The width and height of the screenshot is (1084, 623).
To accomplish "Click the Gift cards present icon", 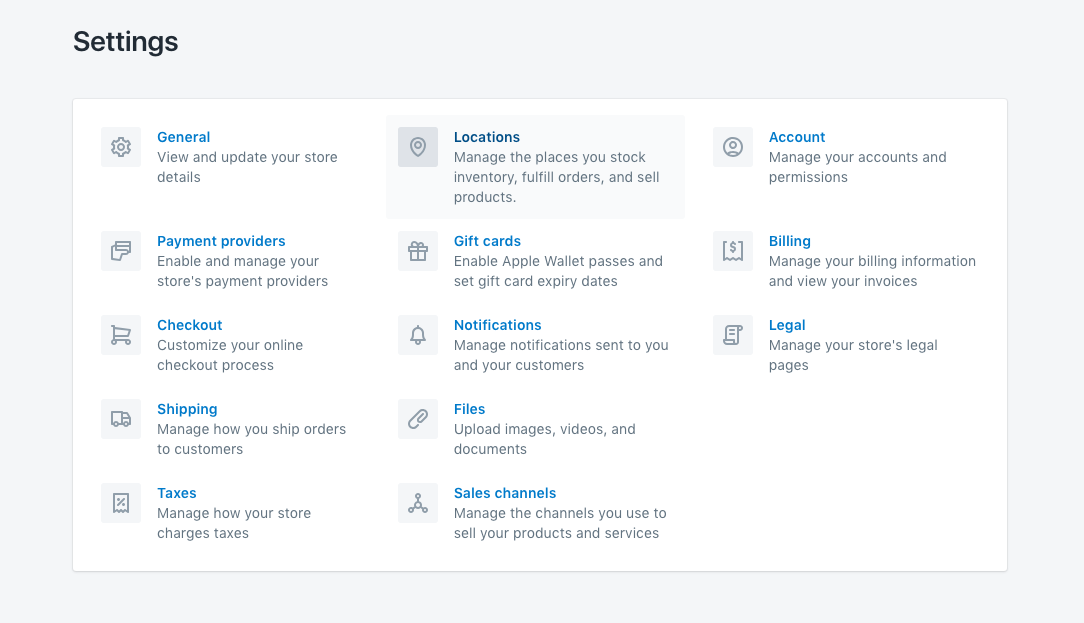I will click(418, 251).
